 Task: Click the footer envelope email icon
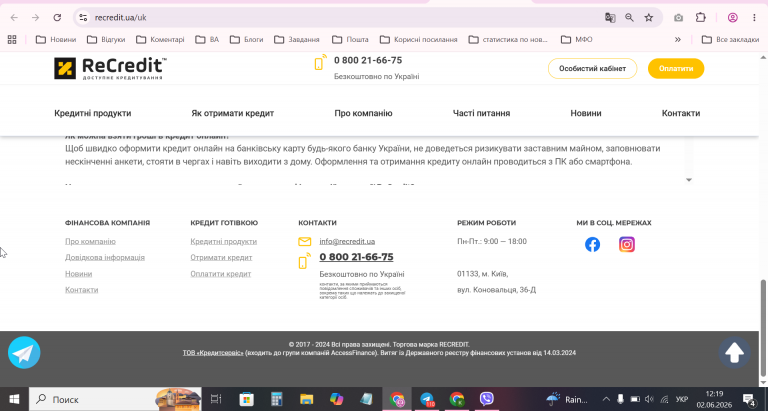(x=304, y=242)
